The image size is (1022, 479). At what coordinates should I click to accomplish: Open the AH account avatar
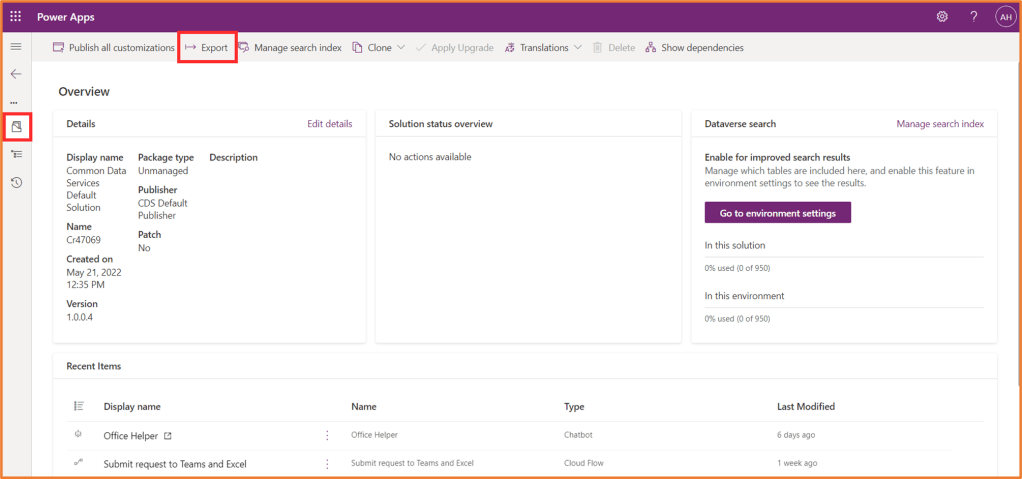[x=1004, y=17]
